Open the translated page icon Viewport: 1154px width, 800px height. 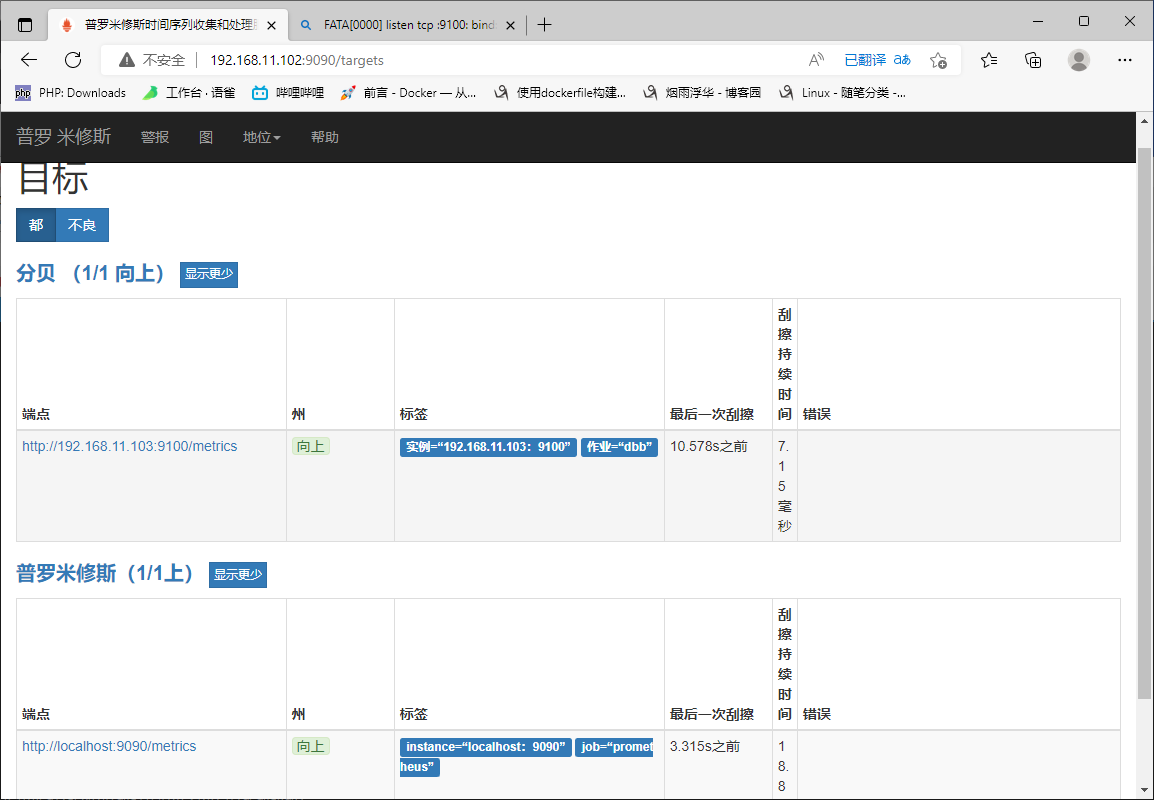tap(877, 60)
